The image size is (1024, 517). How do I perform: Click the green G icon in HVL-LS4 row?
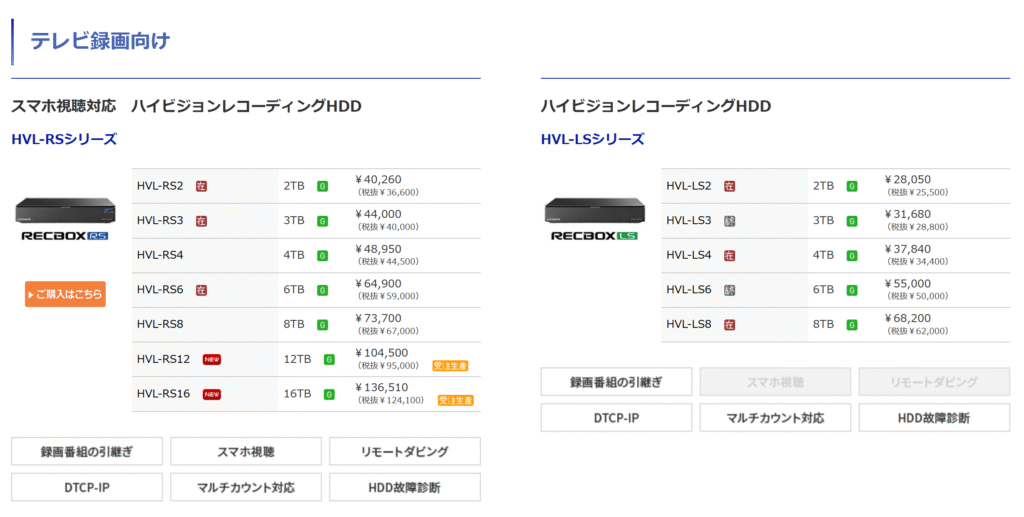pos(852,255)
